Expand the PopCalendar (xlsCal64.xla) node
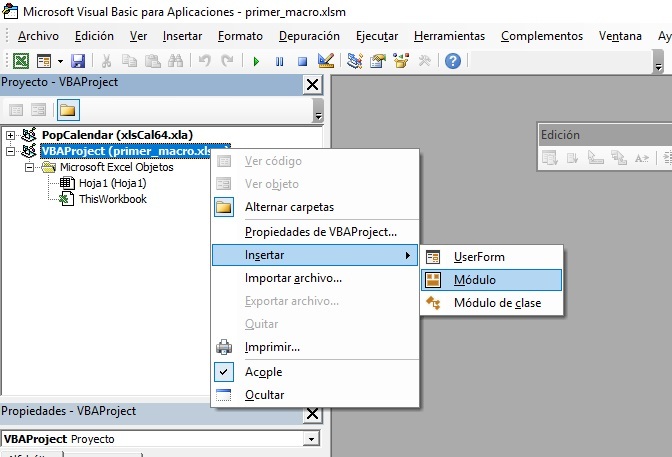This screenshot has height=457, width=672. 10,135
